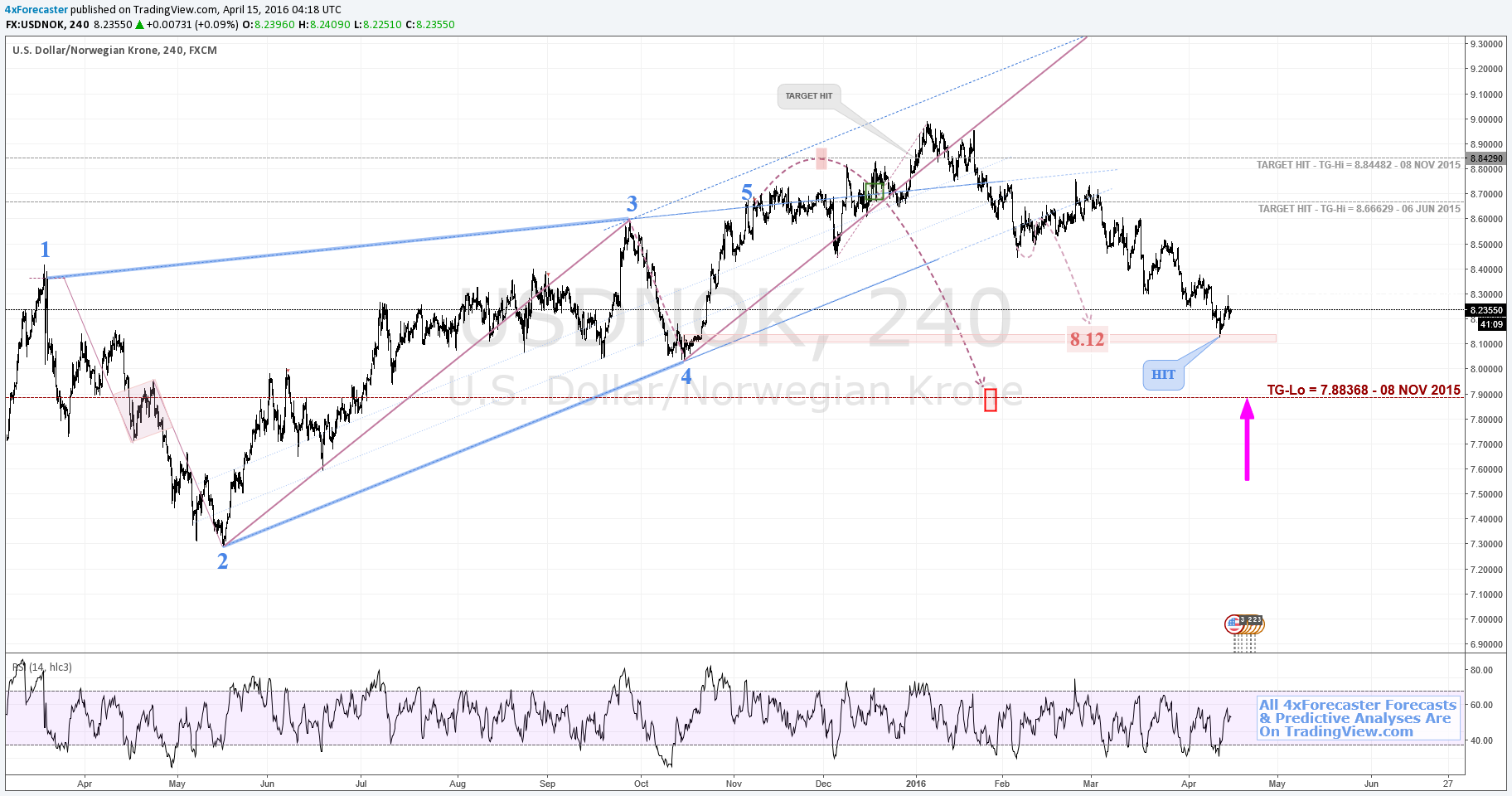Click the gray TARGET HIT callout bubble
Image resolution: width=1512 pixels, height=796 pixels.
(809, 96)
